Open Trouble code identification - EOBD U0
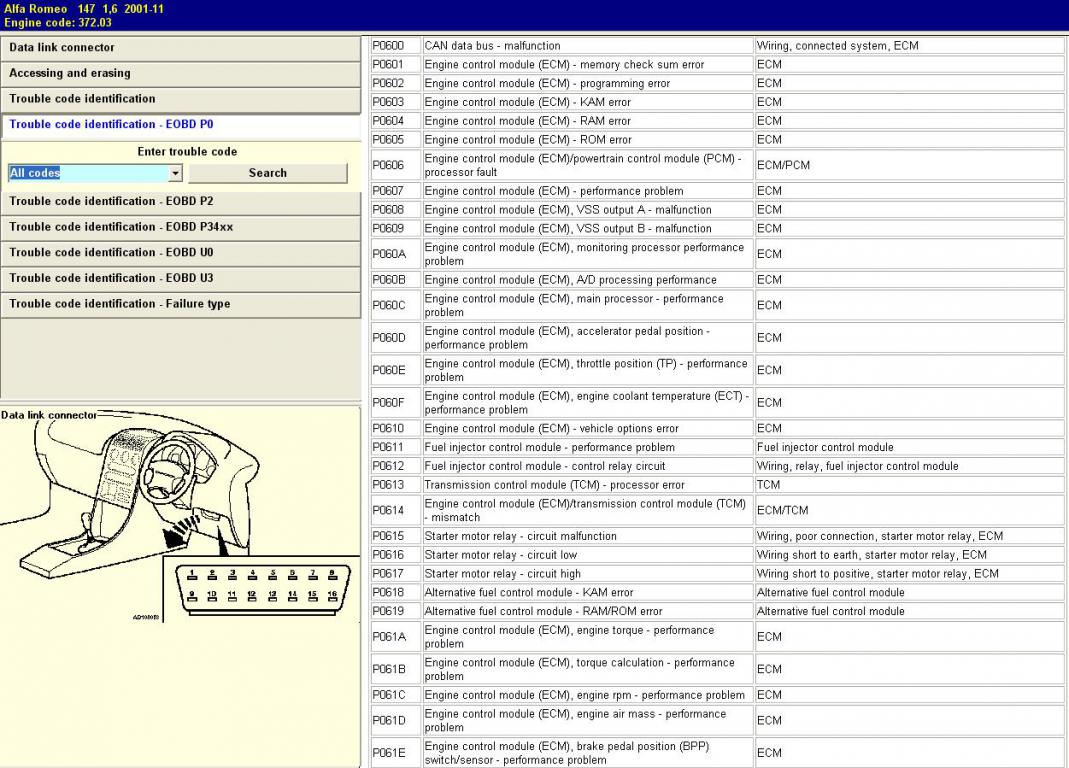This screenshot has width=1069, height=768. [181, 252]
